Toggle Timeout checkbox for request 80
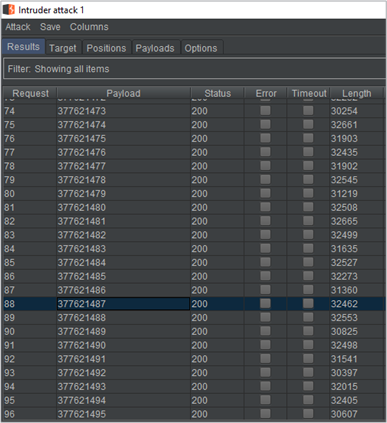 coord(308,193)
